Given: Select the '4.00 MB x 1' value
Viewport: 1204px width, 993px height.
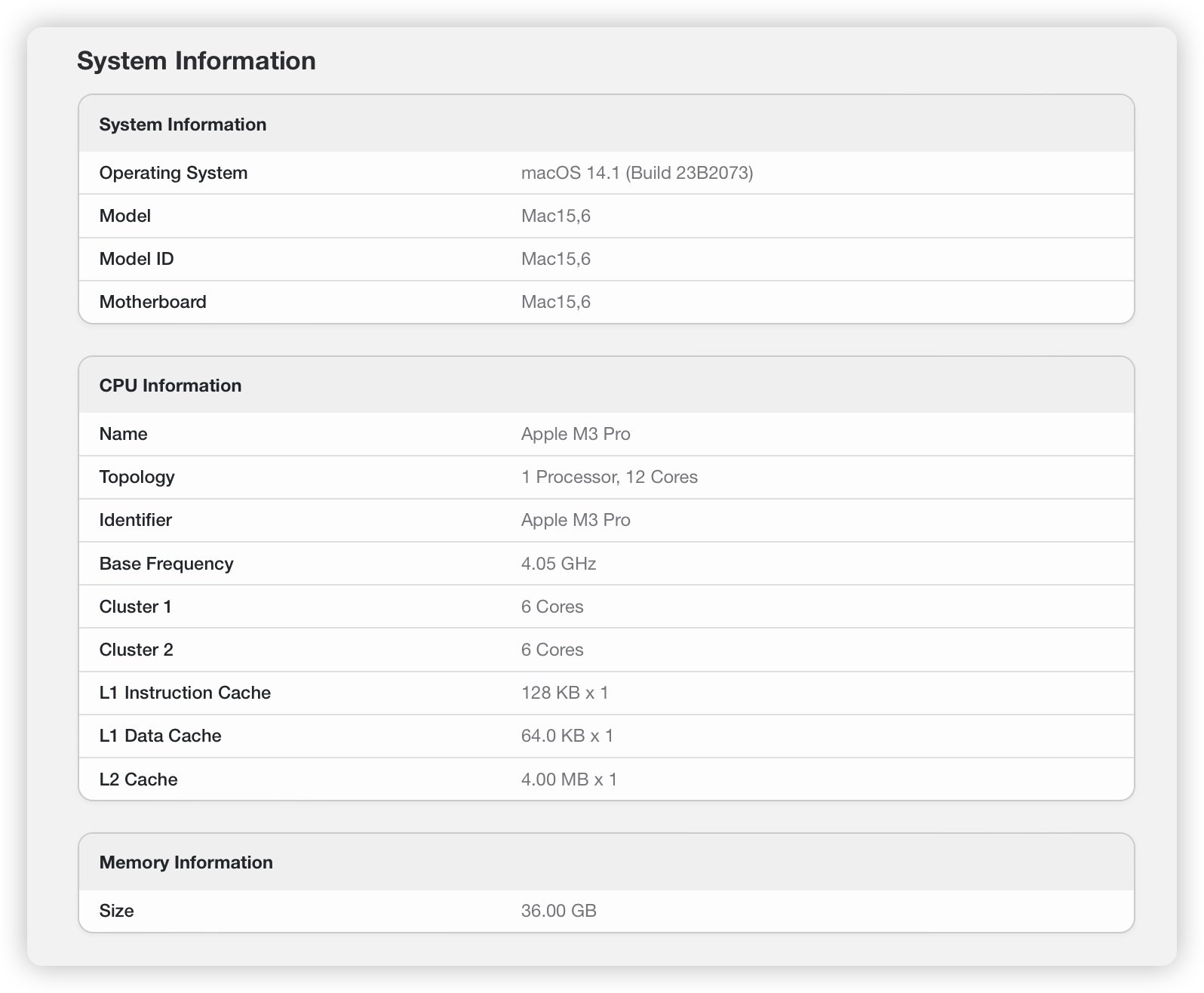Looking at the screenshot, I should pos(569,779).
